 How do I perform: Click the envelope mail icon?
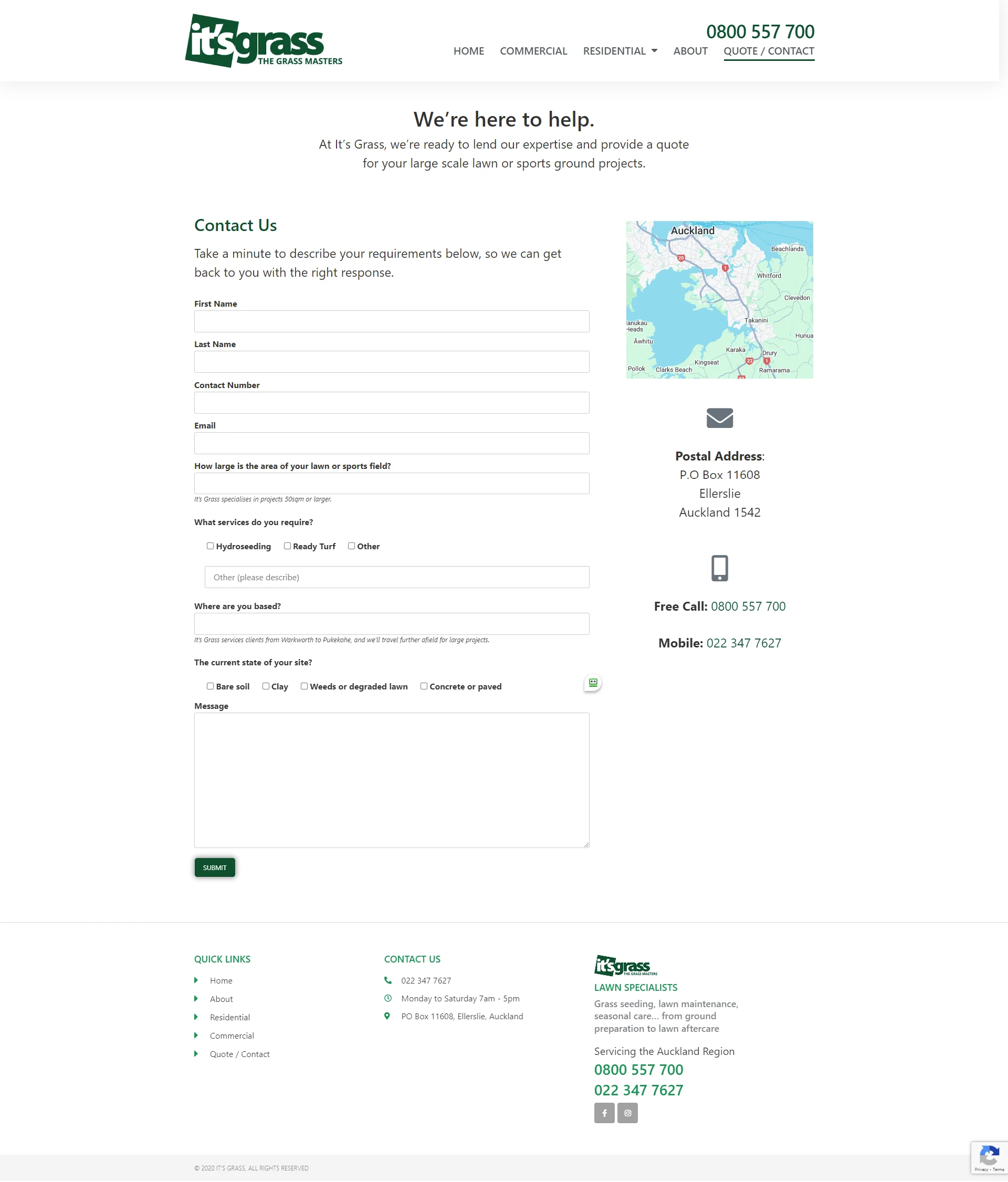(719, 418)
